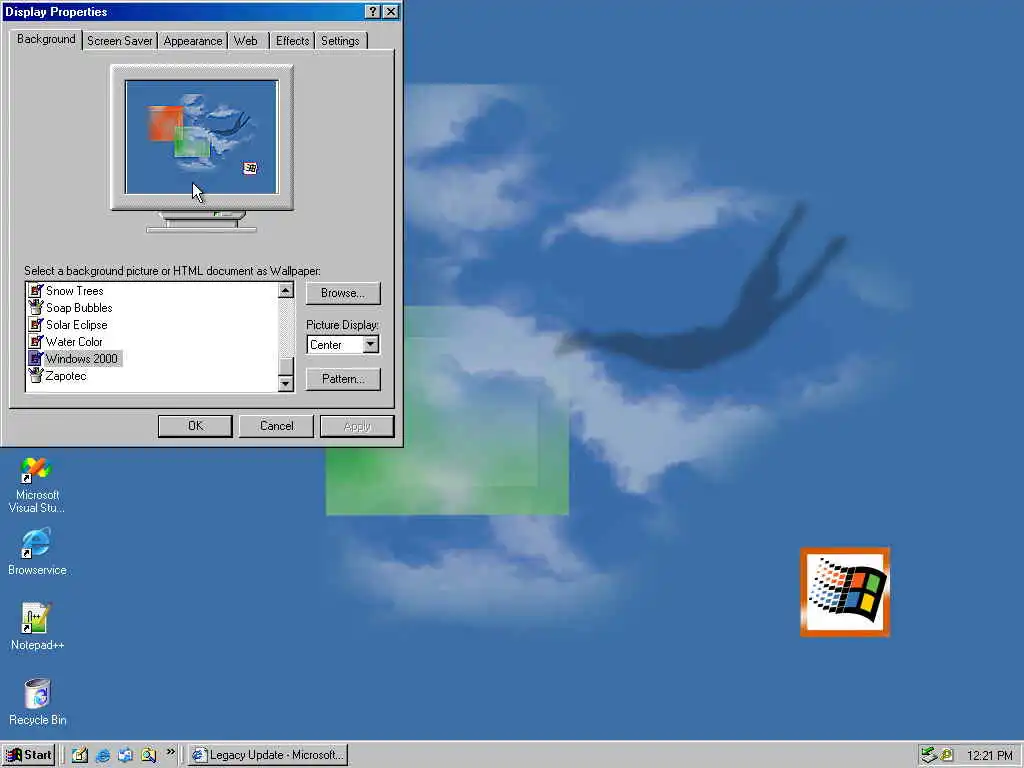Launch the Browservice desktop icon

click(x=37, y=552)
